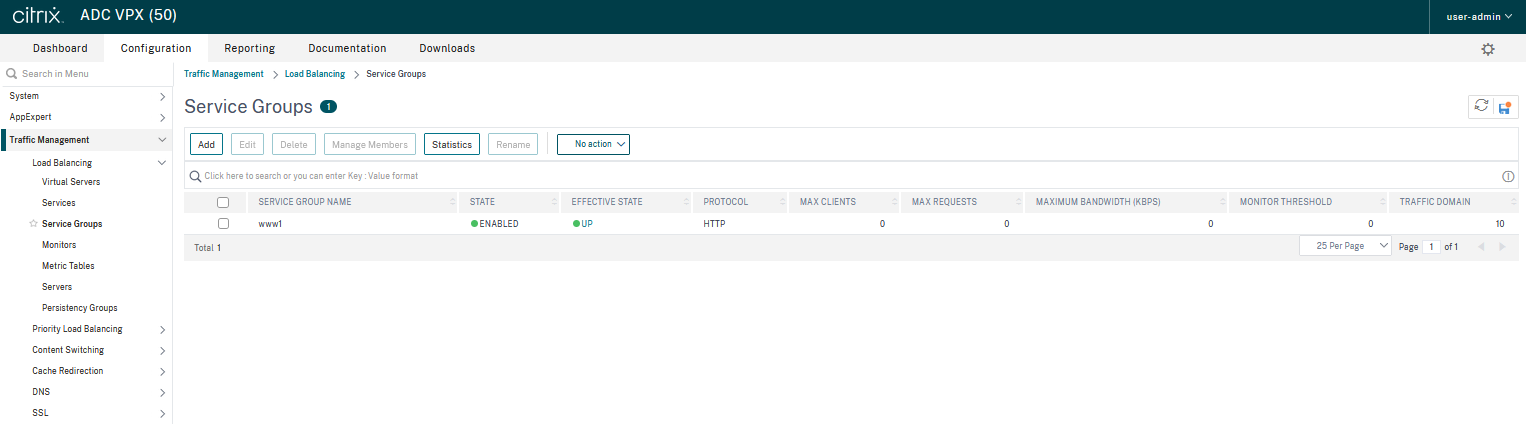Image resolution: width=1526 pixels, height=424 pixels.
Task: Tick the checkbox for www1 row
Action: 223,224
